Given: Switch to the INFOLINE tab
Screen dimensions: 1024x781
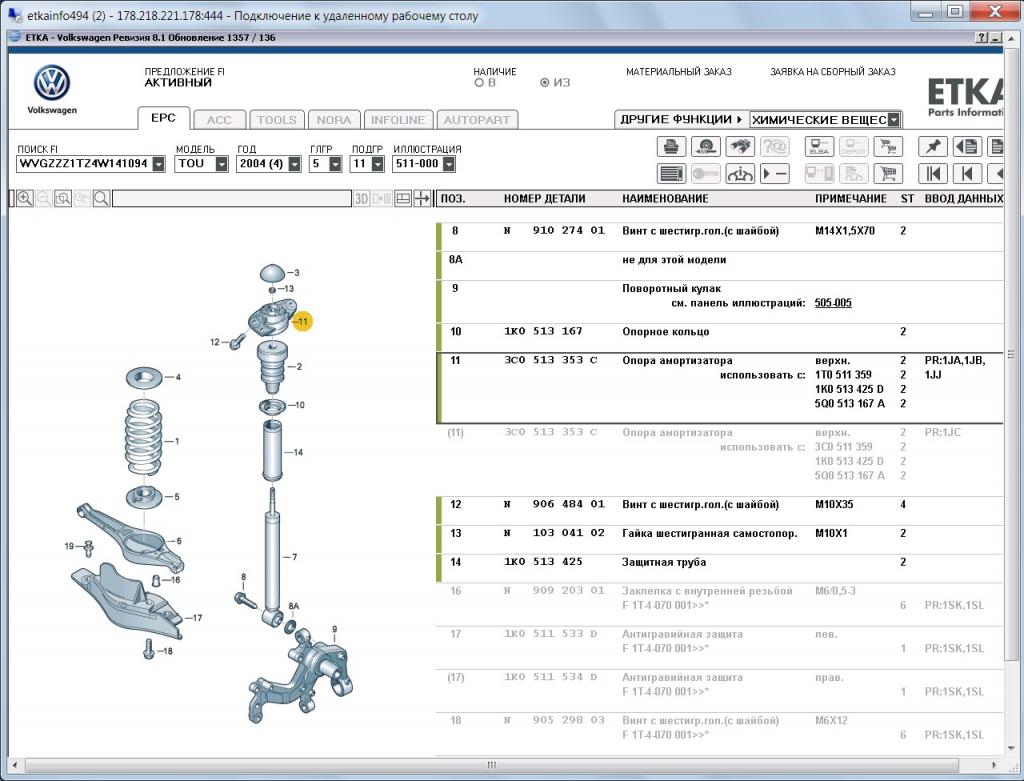Looking at the screenshot, I should (x=398, y=120).
